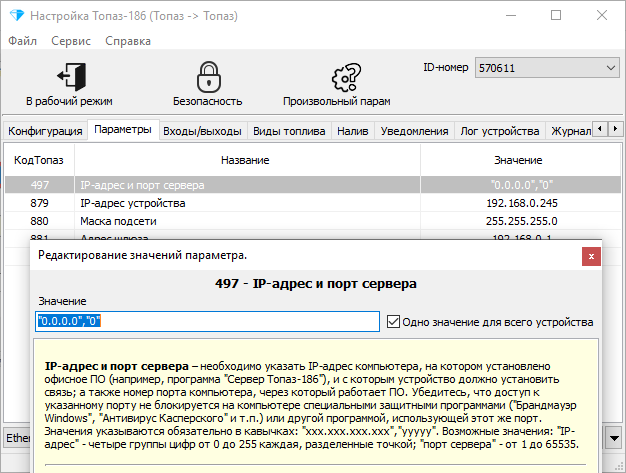
Task: Click code cell '880'
Action: [x=40, y=221]
